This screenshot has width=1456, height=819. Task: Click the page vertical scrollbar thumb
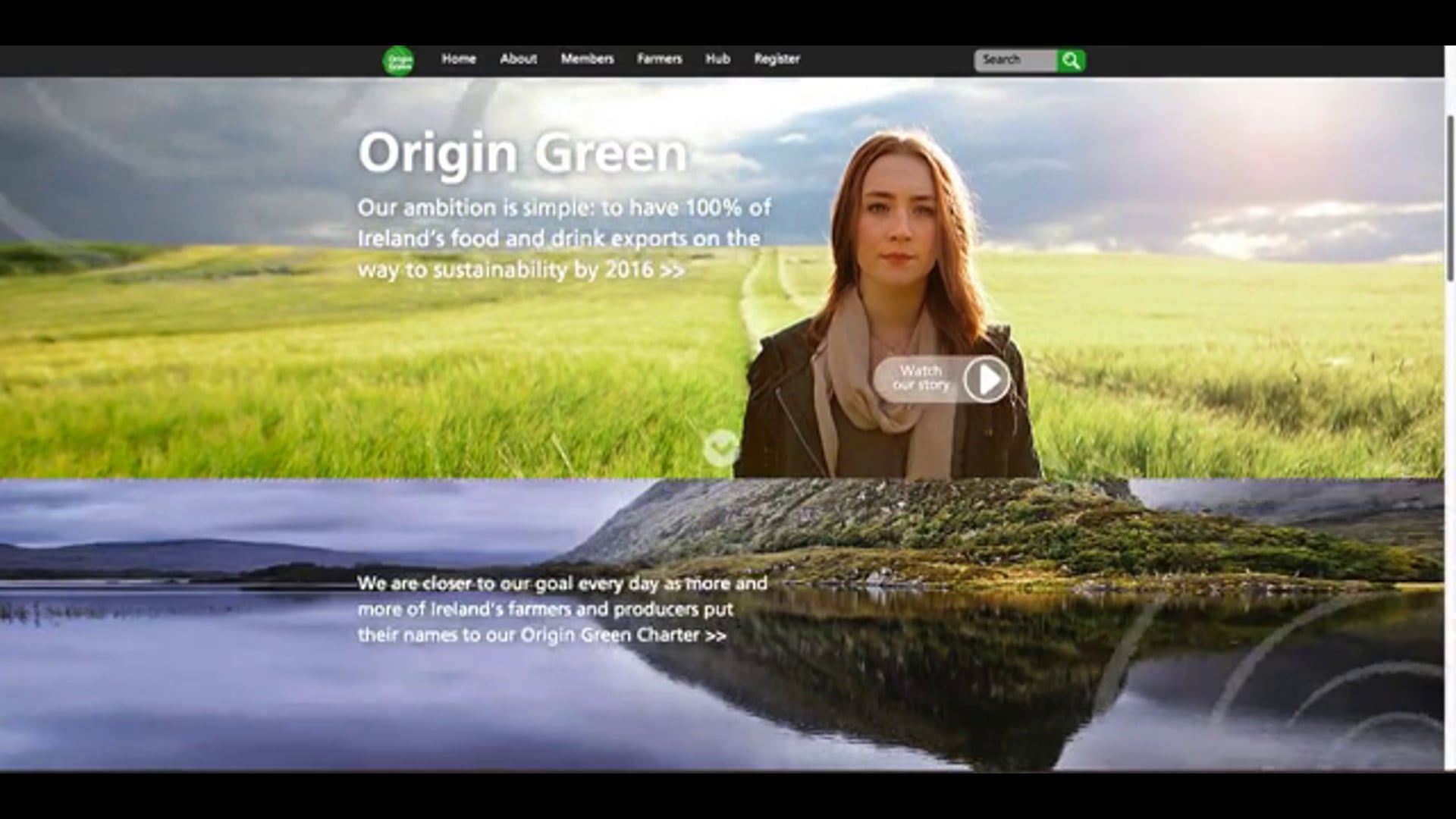1451,197
